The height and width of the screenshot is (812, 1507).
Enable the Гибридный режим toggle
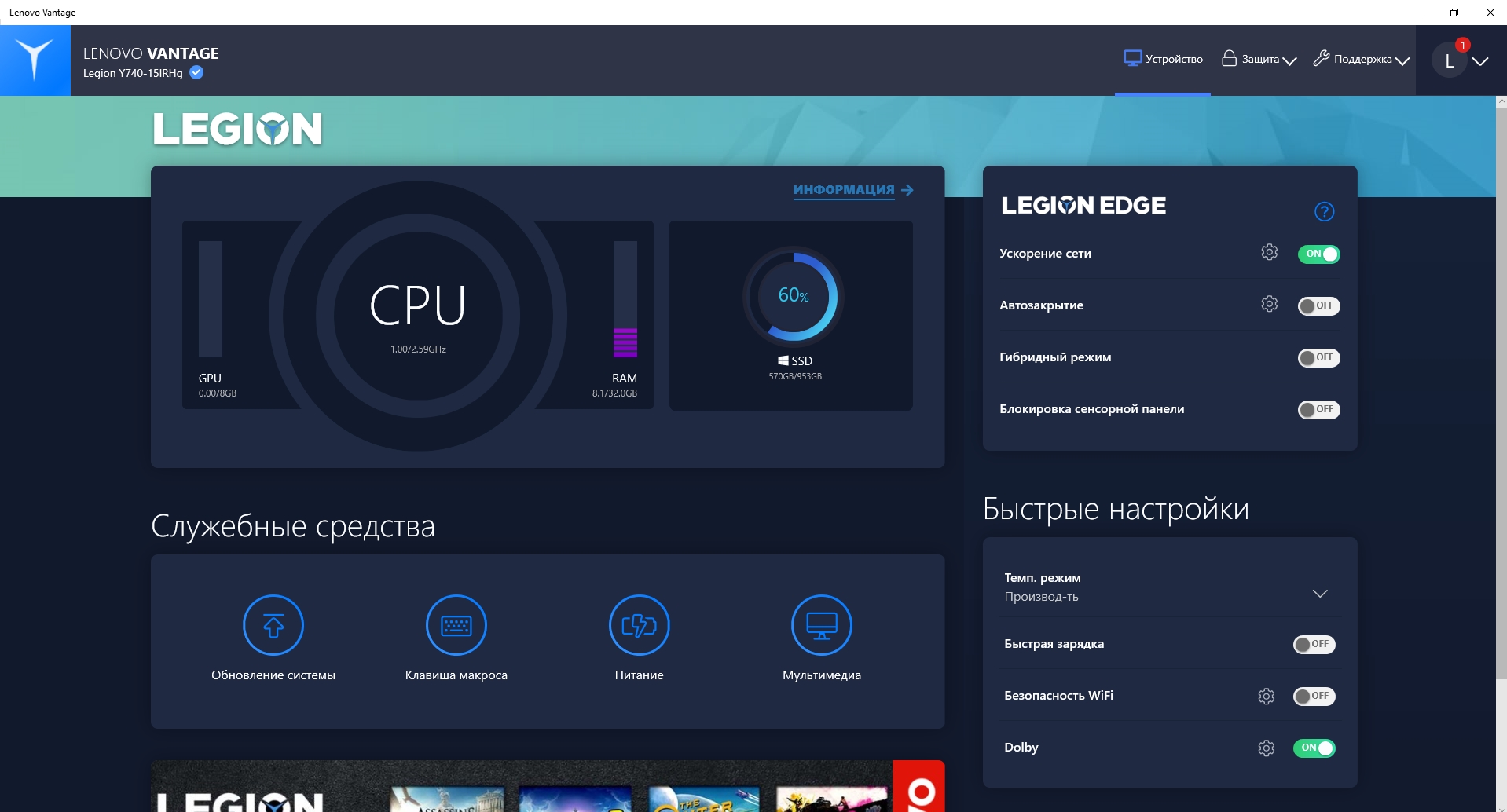click(1318, 357)
